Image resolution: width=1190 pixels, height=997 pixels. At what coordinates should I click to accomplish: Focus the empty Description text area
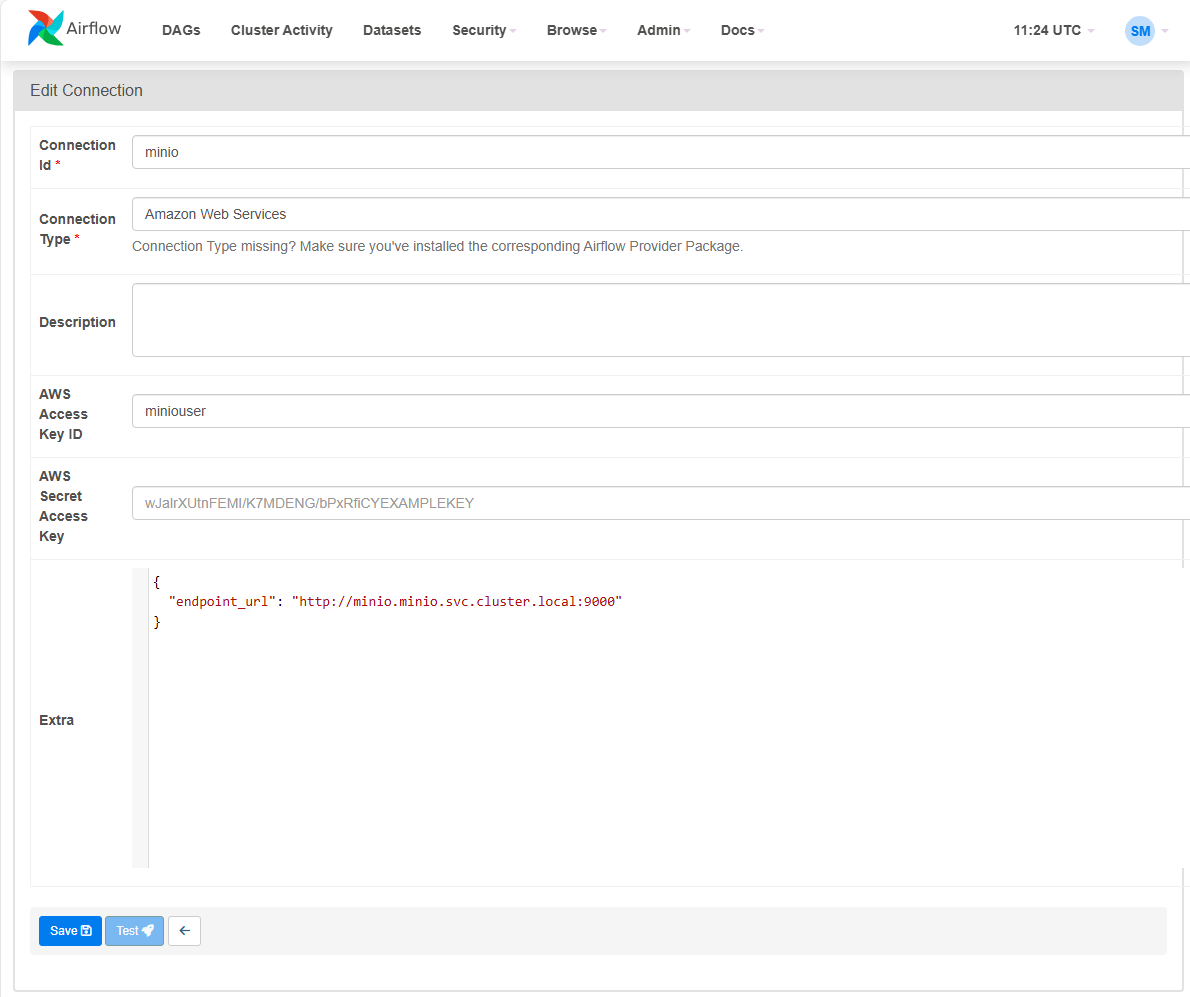tap(660, 320)
